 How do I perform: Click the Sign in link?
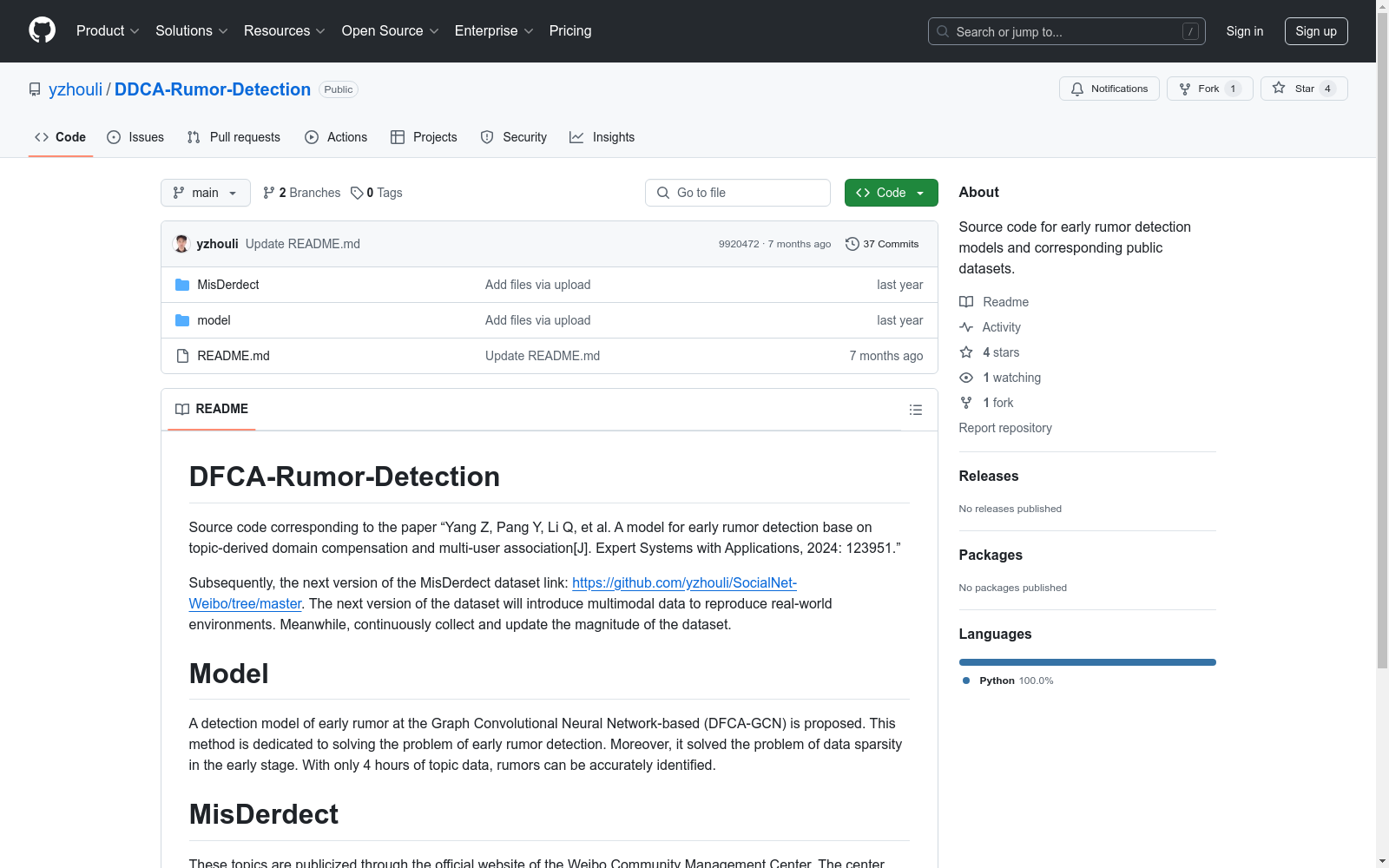pos(1245,31)
